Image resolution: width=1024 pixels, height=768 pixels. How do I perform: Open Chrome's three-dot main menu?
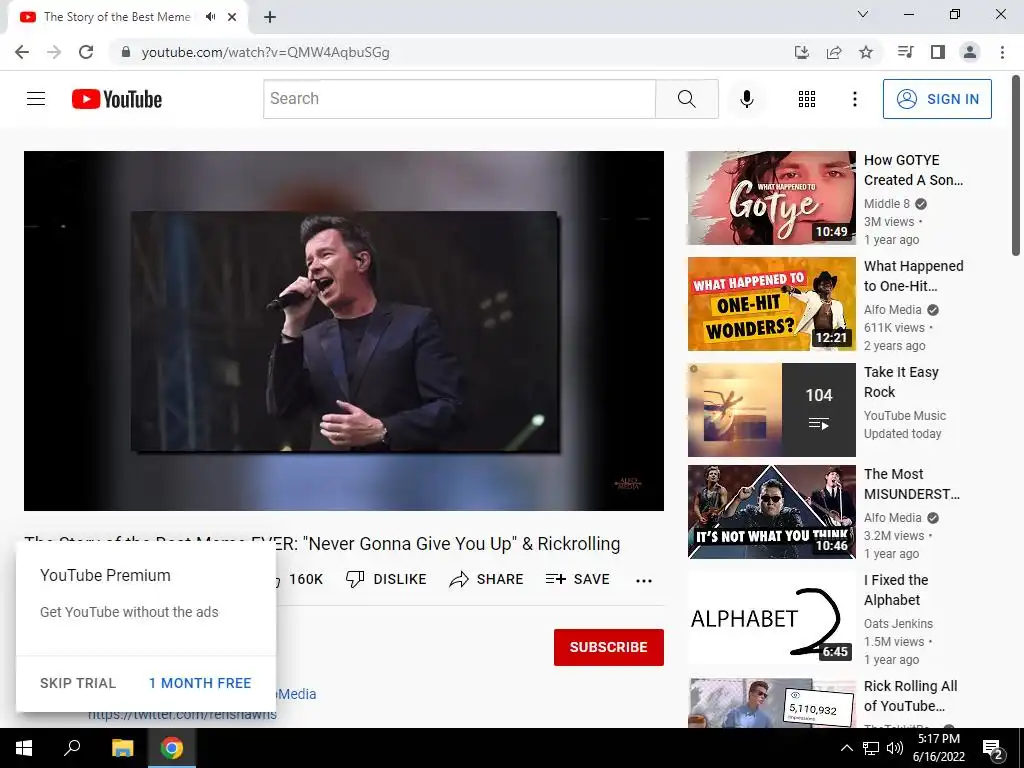1002,52
